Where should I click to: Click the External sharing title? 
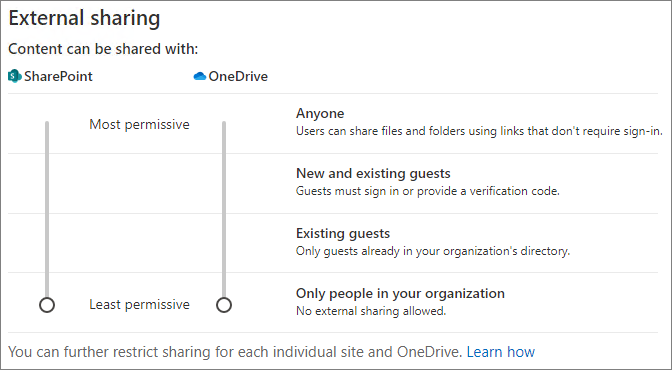click(x=84, y=18)
